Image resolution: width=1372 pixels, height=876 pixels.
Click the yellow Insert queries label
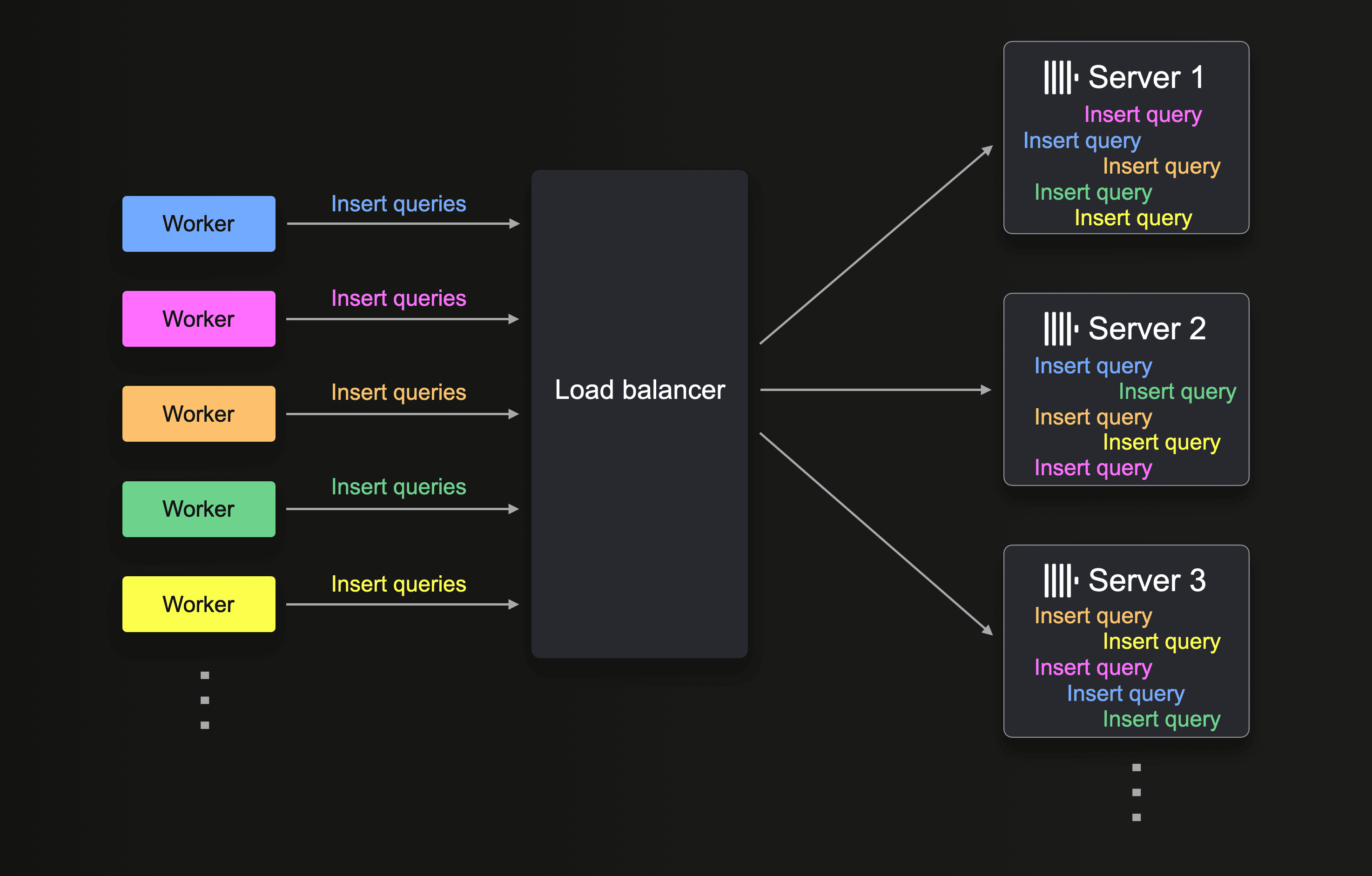click(398, 584)
